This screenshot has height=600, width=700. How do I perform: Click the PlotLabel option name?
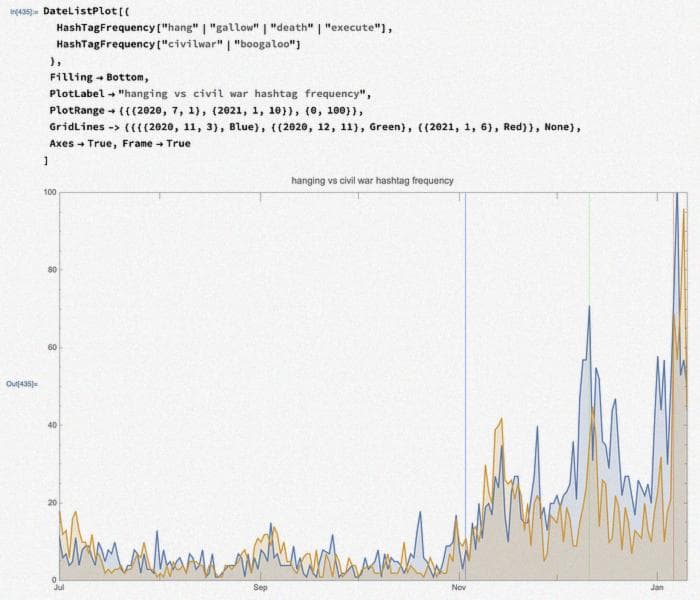(x=77, y=94)
